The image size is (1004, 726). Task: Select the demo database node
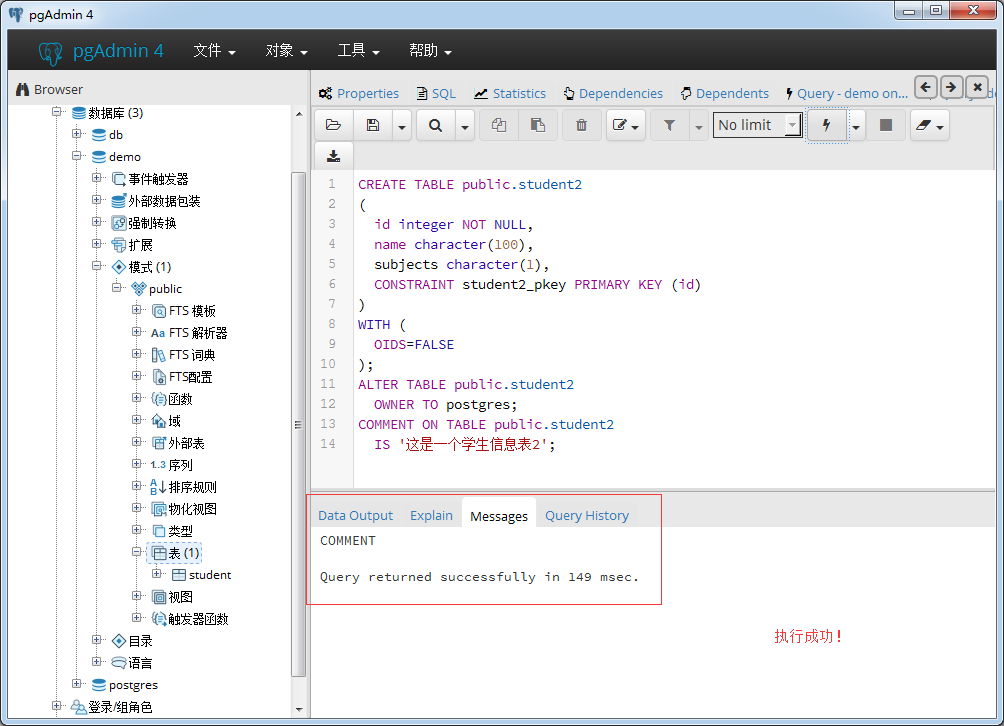117,157
